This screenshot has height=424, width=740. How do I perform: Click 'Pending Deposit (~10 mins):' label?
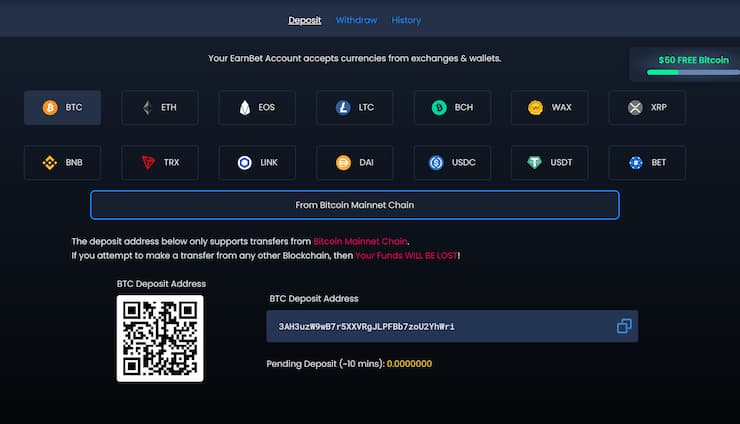(x=325, y=364)
